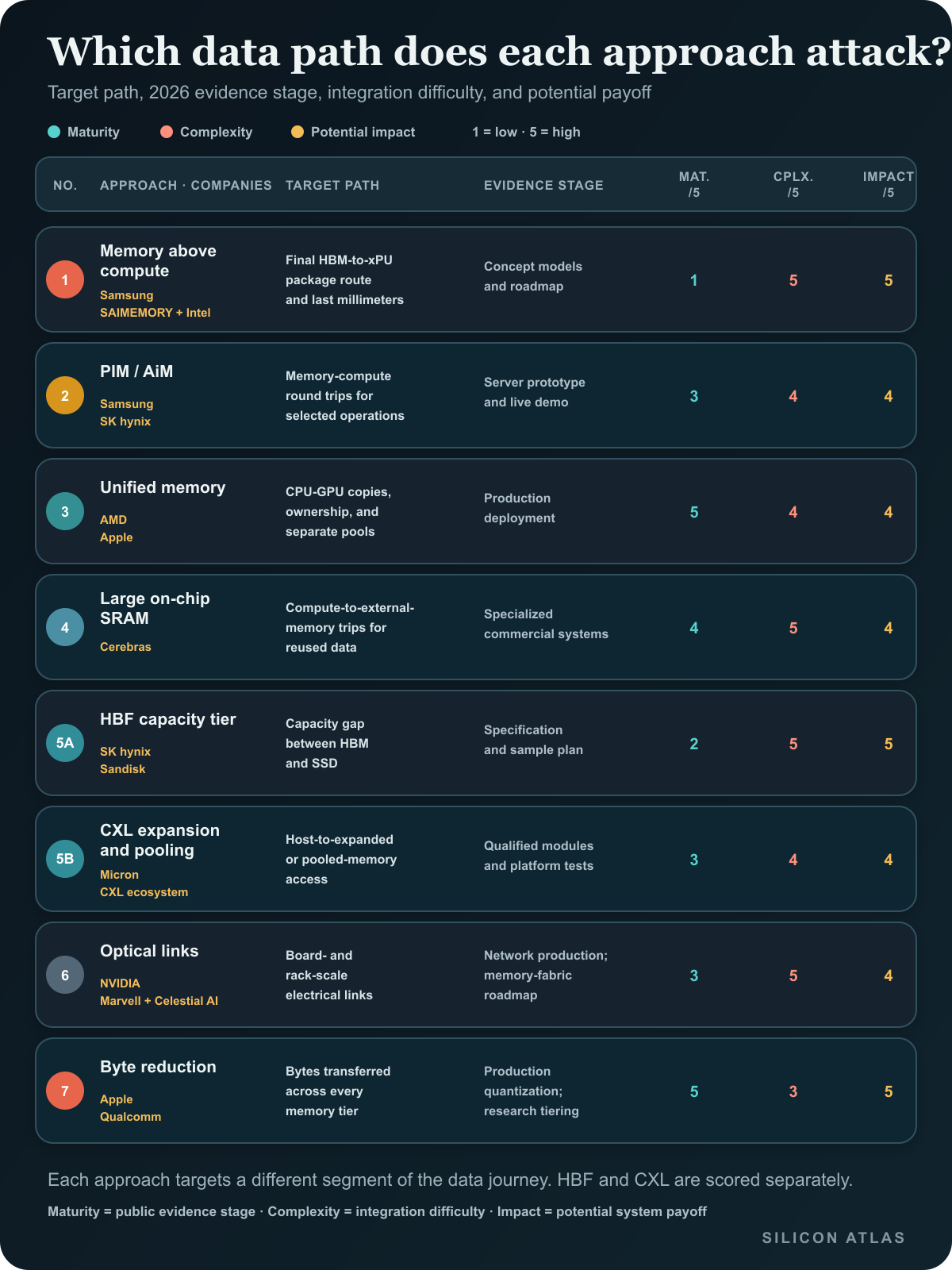Click the Memory above compute title
Viewport: 952px width, 1270px height.
click(x=158, y=260)
